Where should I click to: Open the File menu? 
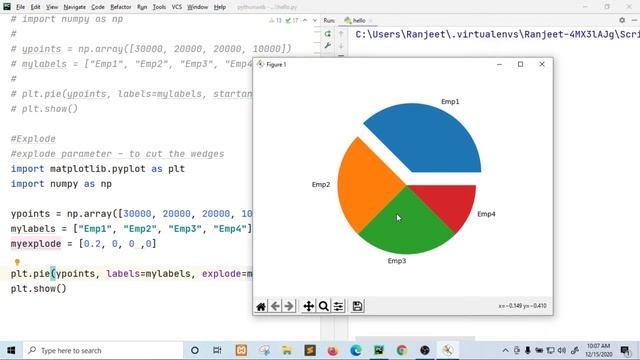20,7
